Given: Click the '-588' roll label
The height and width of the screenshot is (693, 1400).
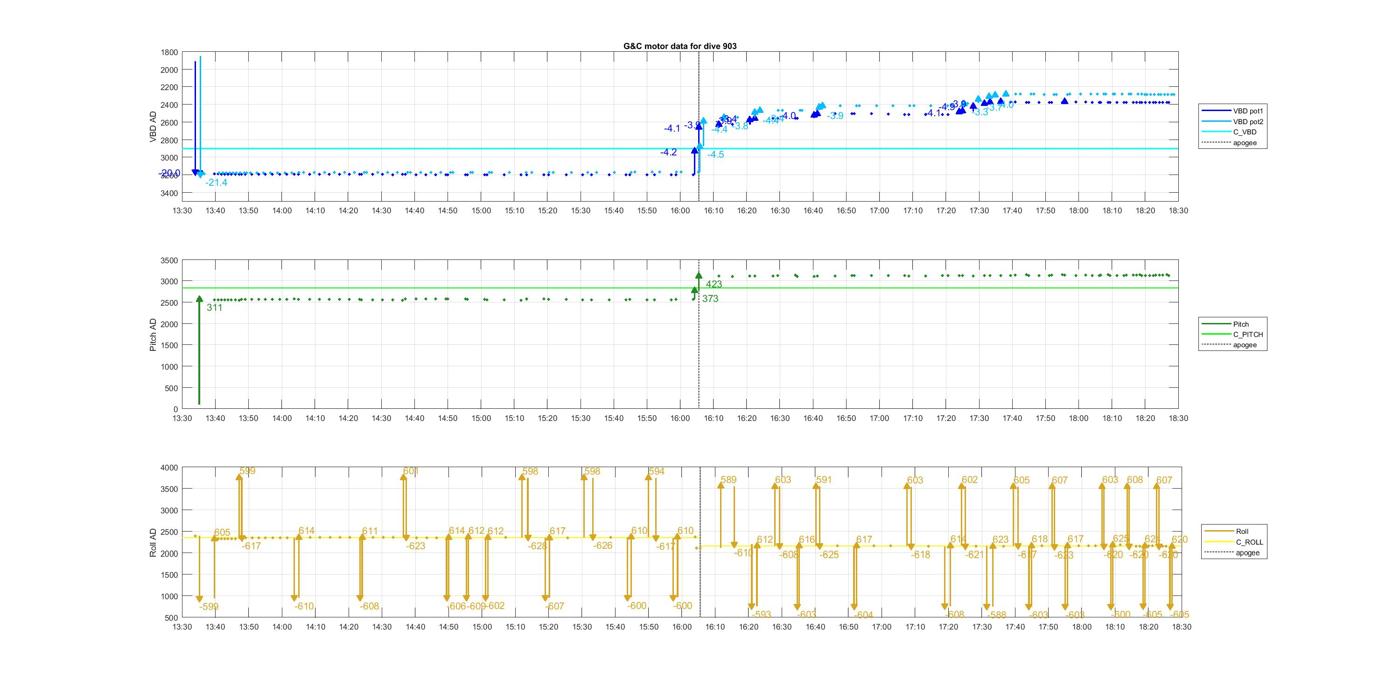Looking at the screenshot, I should pos(996,614).
